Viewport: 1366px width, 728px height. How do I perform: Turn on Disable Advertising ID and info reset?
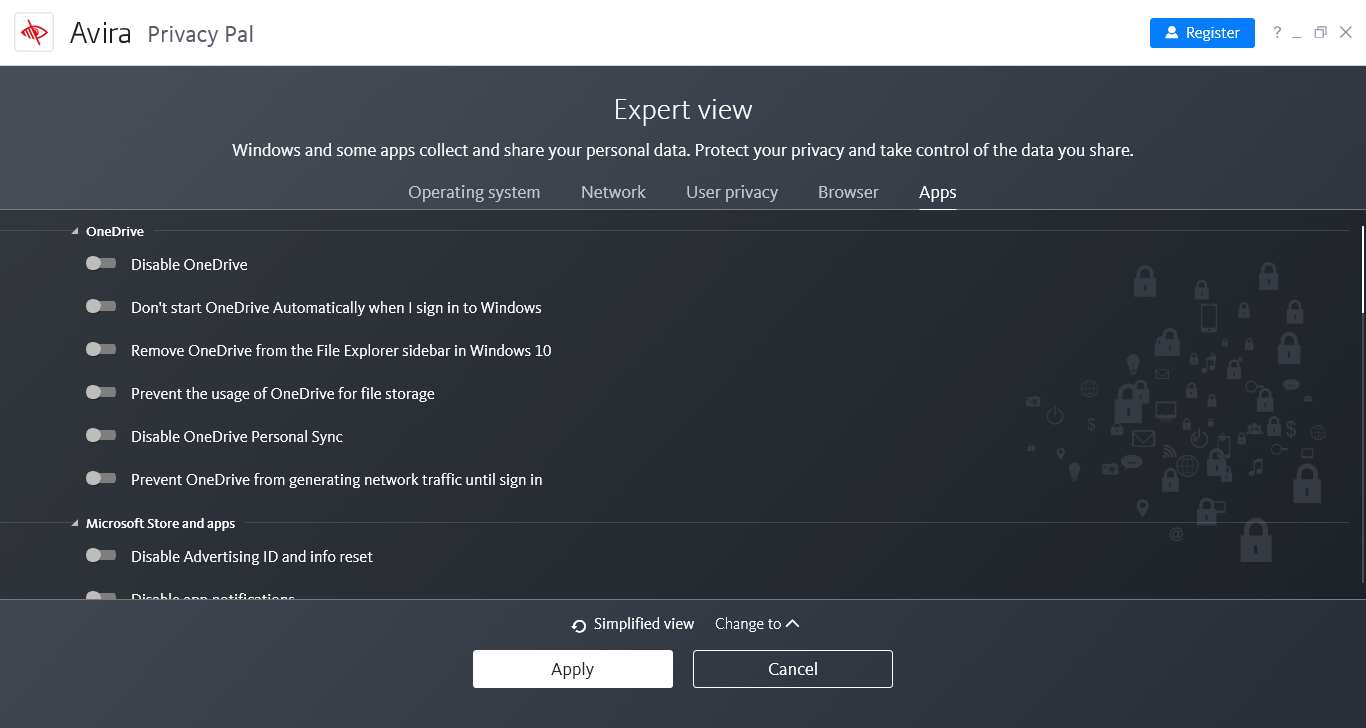click(101, 556)
